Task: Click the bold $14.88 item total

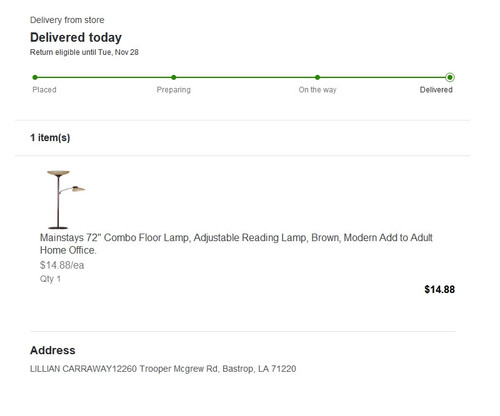Action: (439, 289)
